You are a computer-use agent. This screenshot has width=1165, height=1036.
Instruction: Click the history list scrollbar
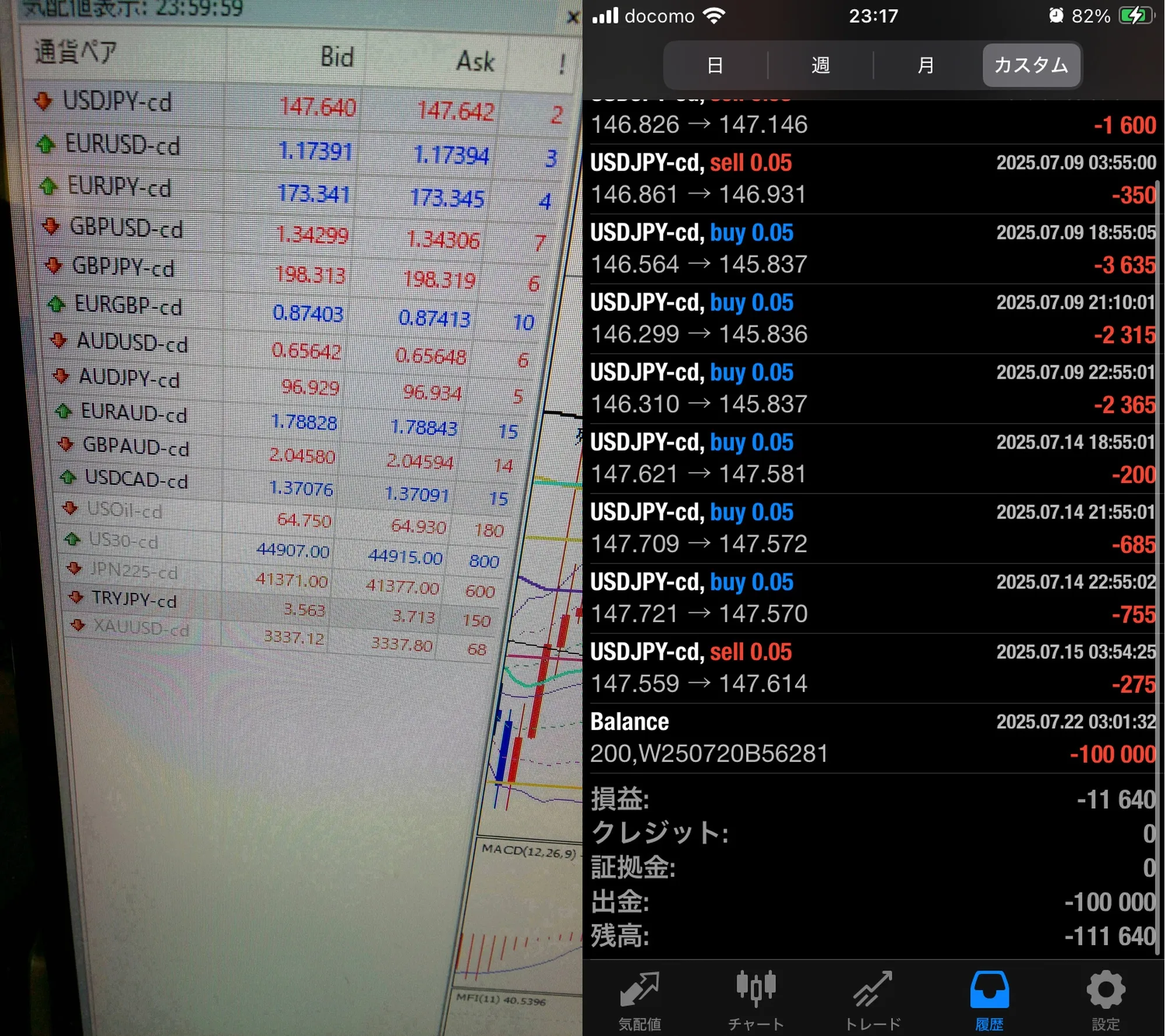1158,568
